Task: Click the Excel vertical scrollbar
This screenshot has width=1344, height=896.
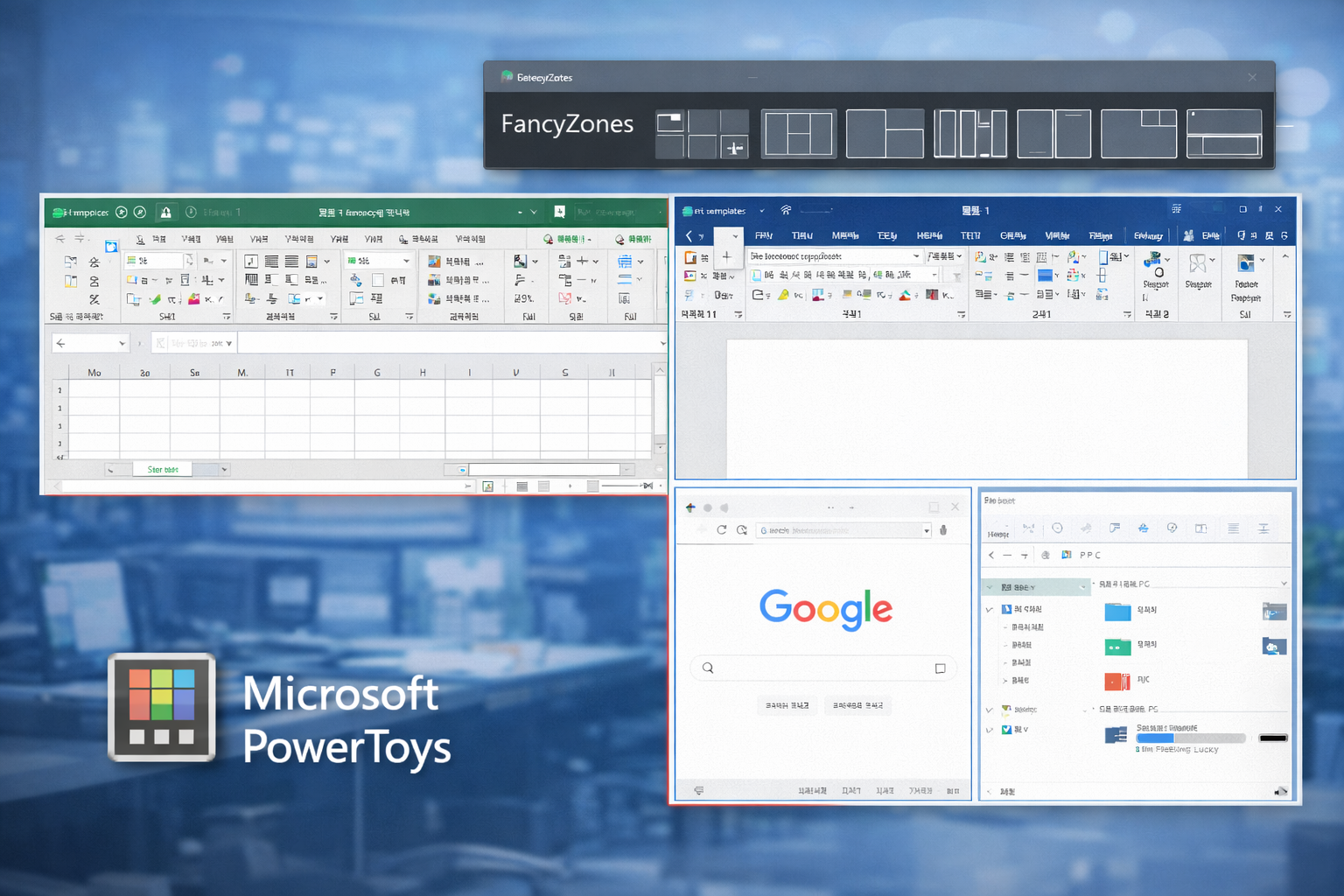Action: (x=660, y=409)
